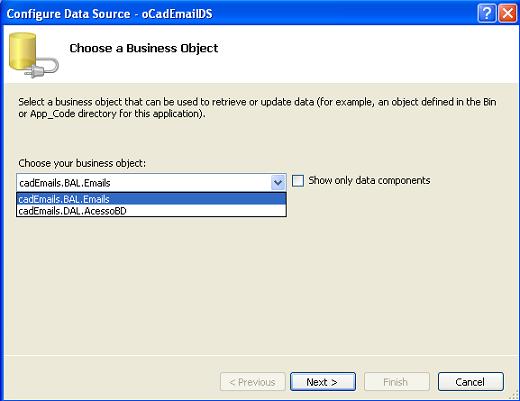
Task: Click the title bar text 'Configure Data Source - oCadEmailDS'
Action: click(x=109, y=14)
